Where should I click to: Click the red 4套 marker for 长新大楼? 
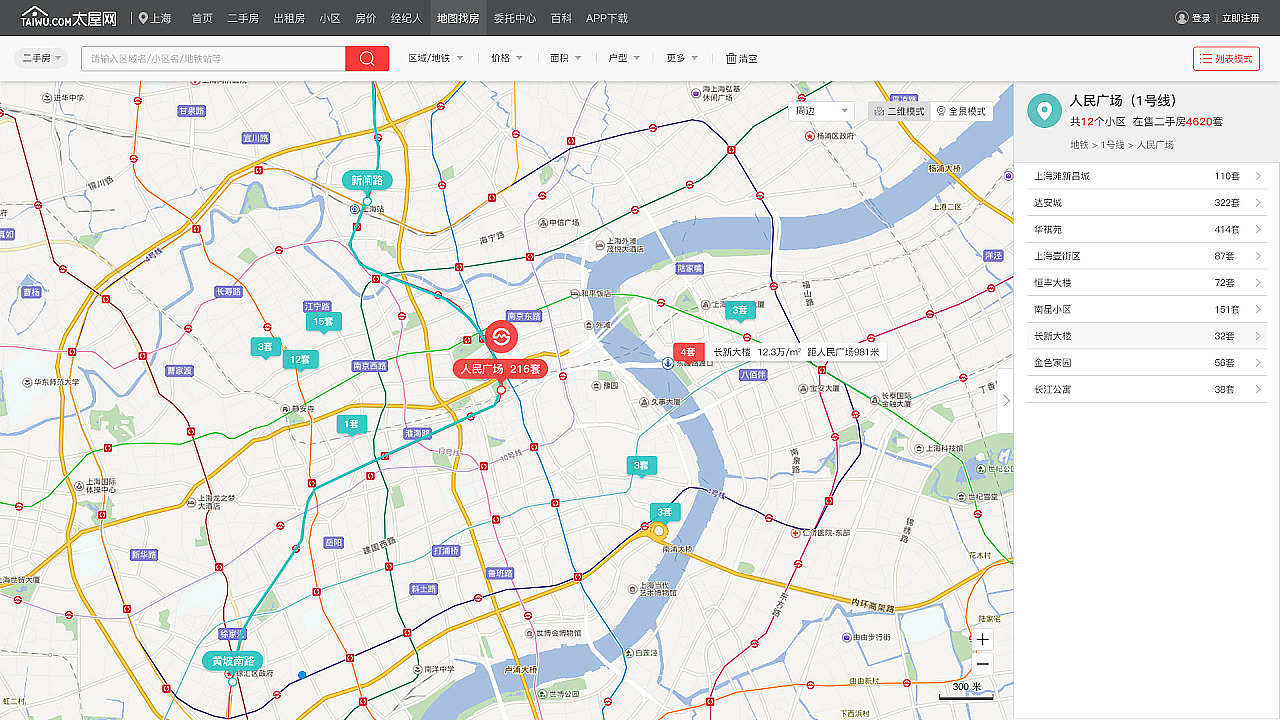pos(688,352)
